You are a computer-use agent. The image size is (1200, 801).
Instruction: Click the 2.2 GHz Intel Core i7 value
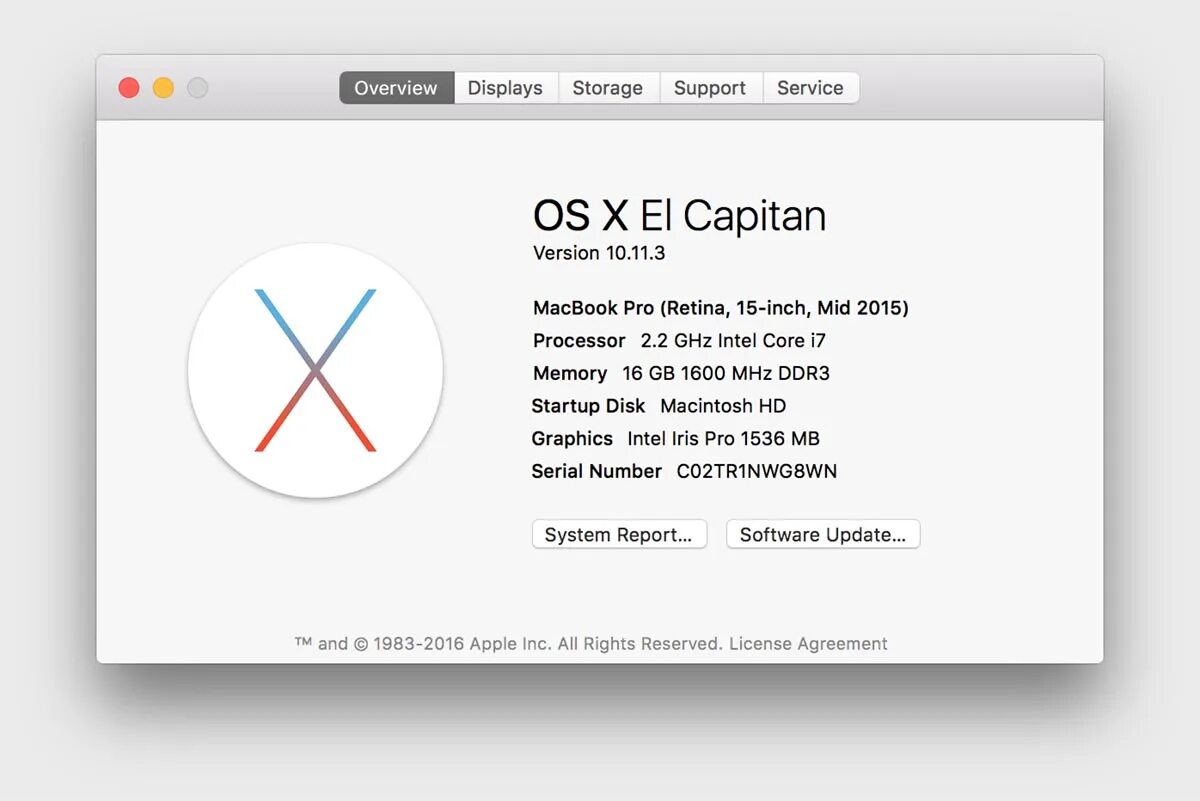[733, 341]
